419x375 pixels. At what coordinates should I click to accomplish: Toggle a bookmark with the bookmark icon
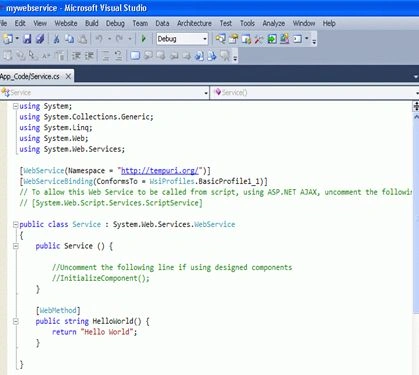(x=135, y=56)
